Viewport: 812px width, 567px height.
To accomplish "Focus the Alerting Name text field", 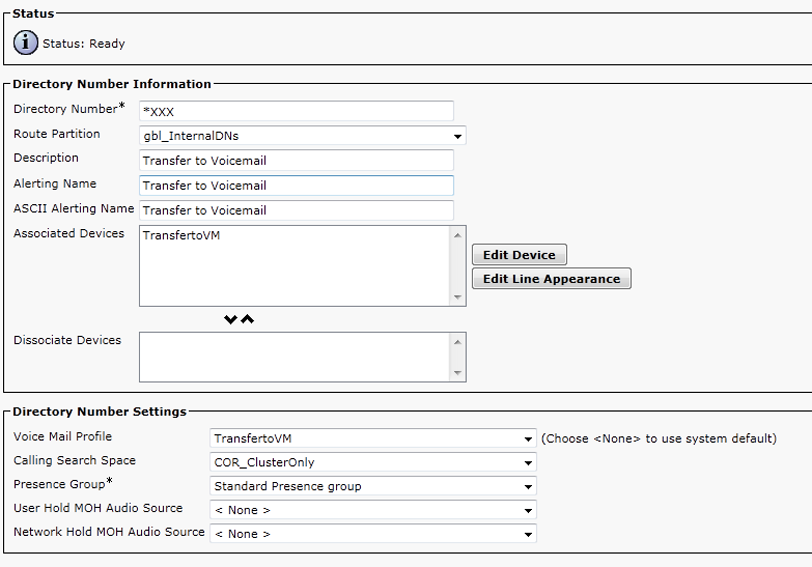I will (x=296, y=185).
